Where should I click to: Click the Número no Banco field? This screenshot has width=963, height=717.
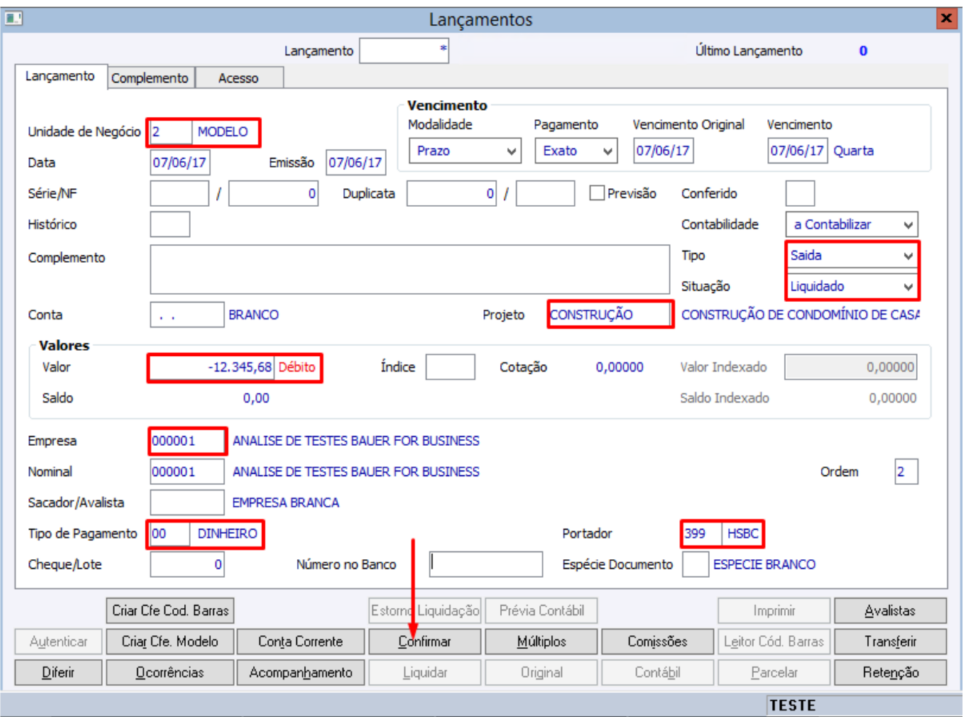(486, 564)
